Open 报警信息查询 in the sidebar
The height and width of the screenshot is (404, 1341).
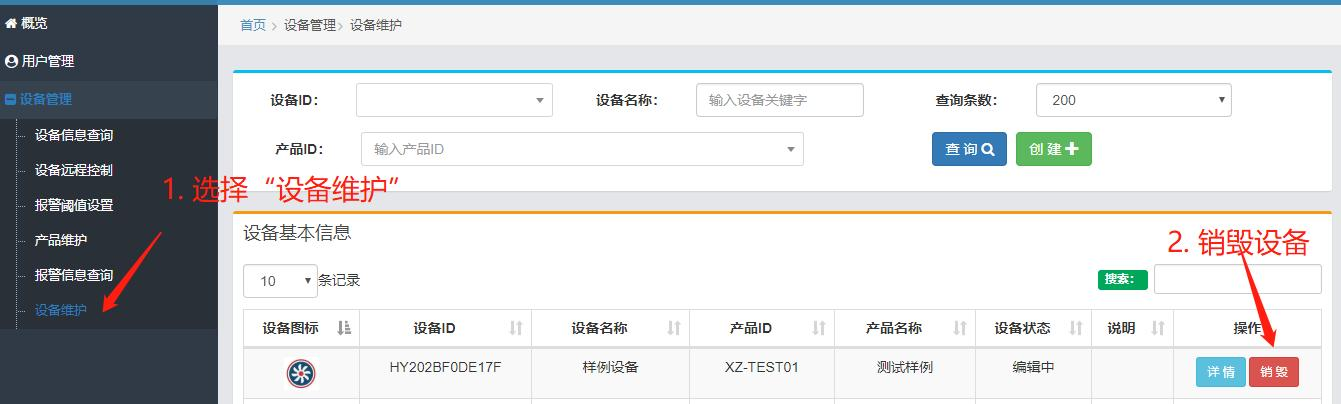[74, 275]
